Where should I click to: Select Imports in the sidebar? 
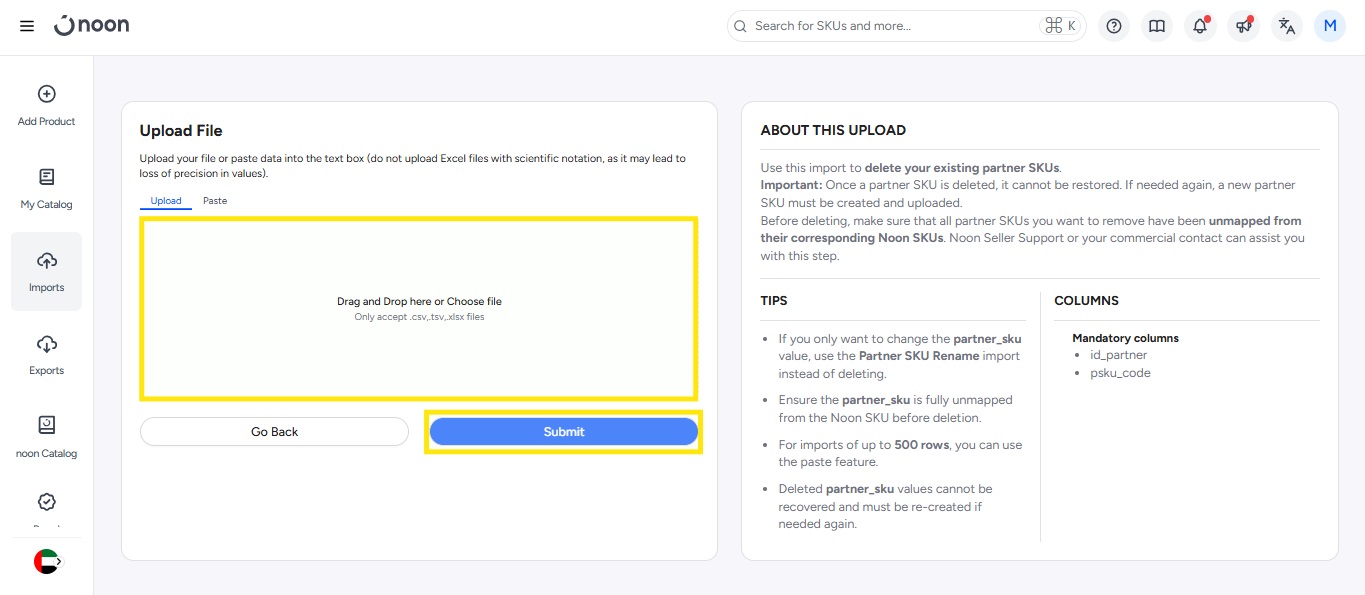coord(46,271)
